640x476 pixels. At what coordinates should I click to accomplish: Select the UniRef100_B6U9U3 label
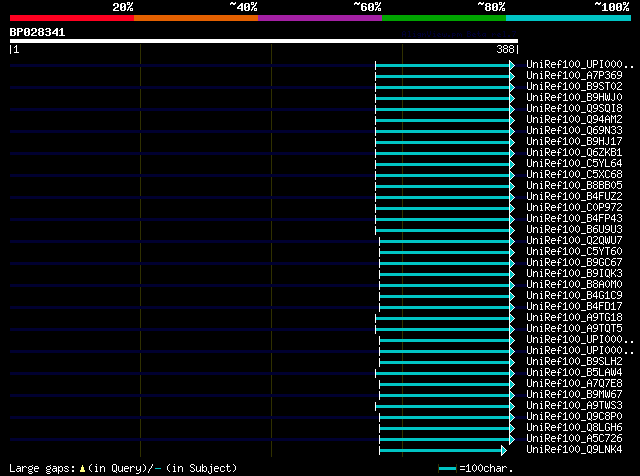pyautogui.click(x=574, y=229)
